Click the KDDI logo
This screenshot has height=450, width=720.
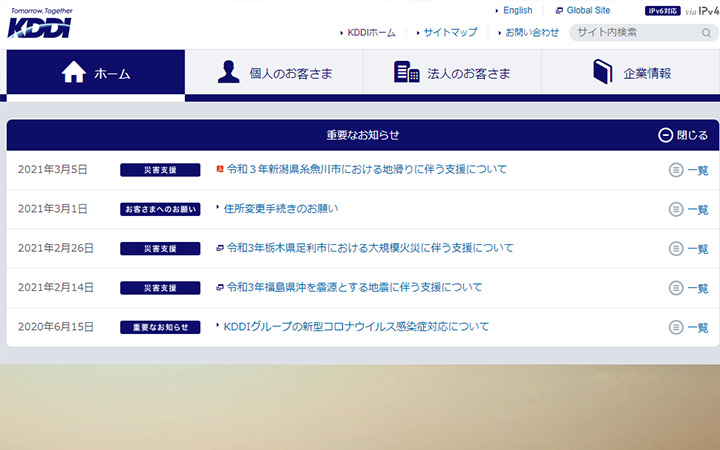39,22
